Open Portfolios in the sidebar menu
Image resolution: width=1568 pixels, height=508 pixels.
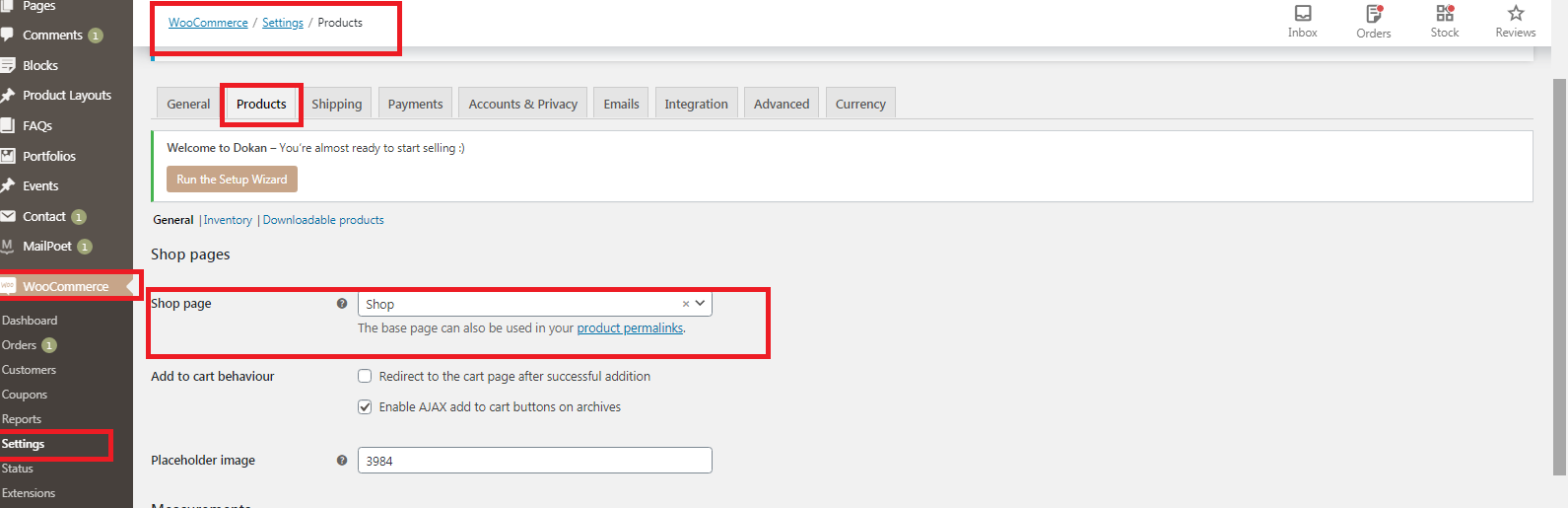[49, 156]
